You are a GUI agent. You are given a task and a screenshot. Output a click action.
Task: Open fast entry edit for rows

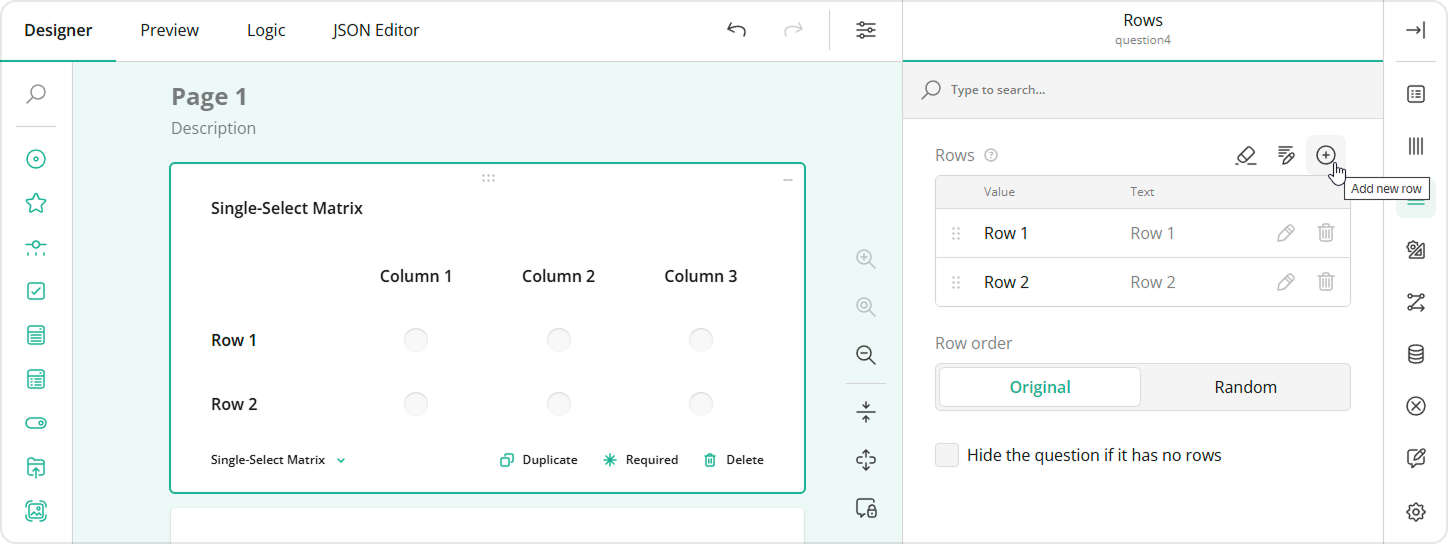[x=1286, y=155]
